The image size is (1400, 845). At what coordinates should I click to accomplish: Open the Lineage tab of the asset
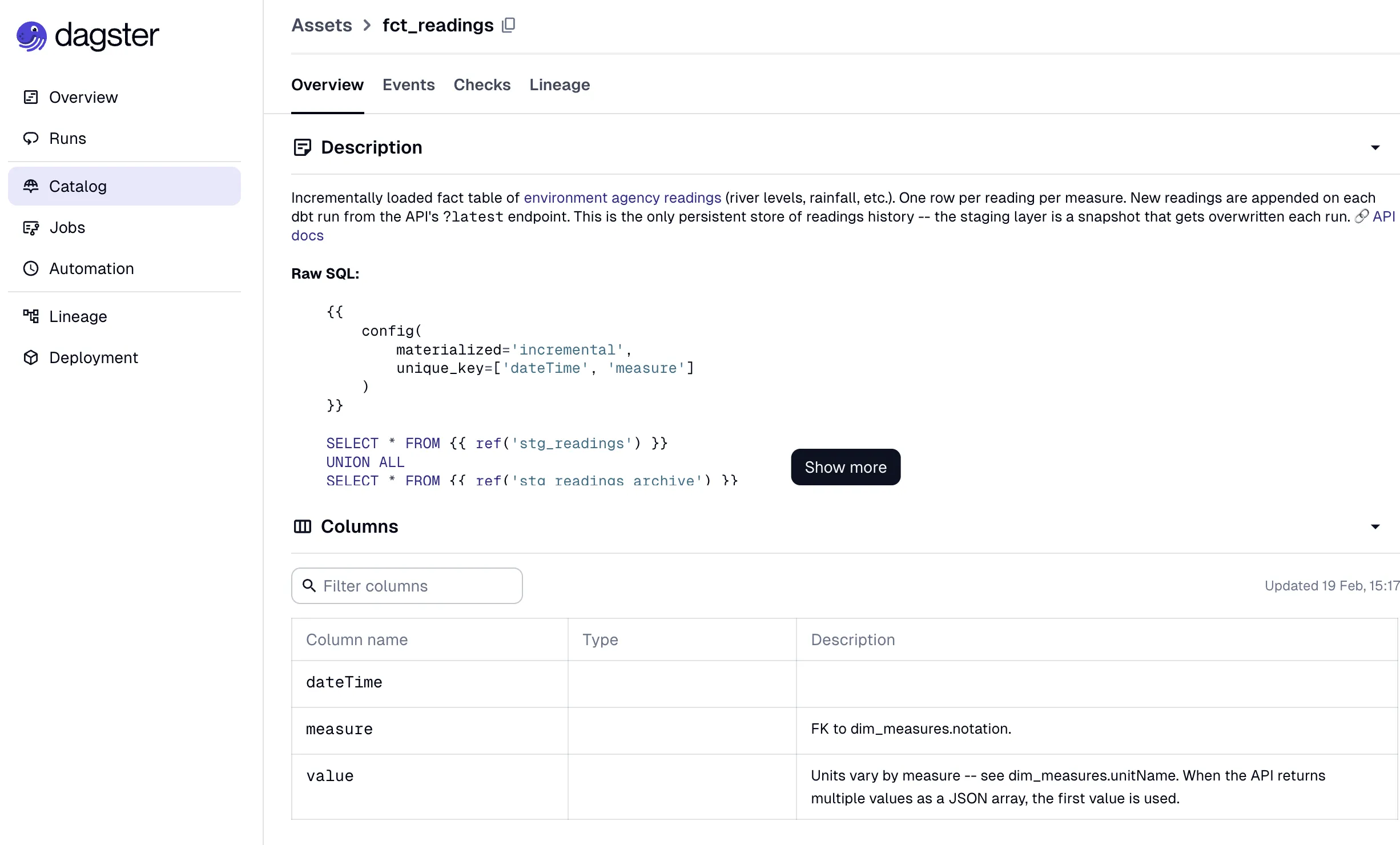559,84
